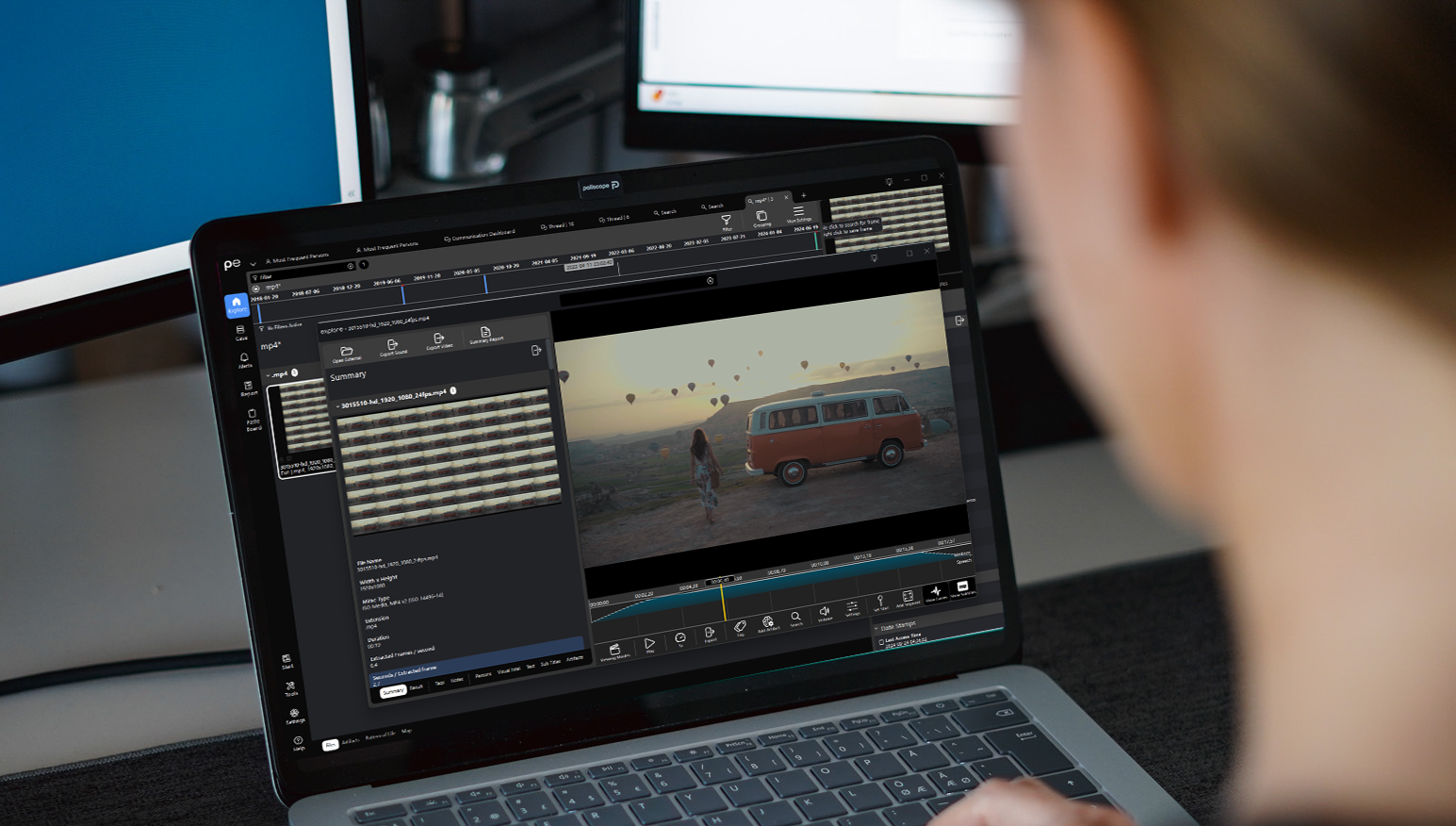Collapse the Date Stamps section

[876, 628]
